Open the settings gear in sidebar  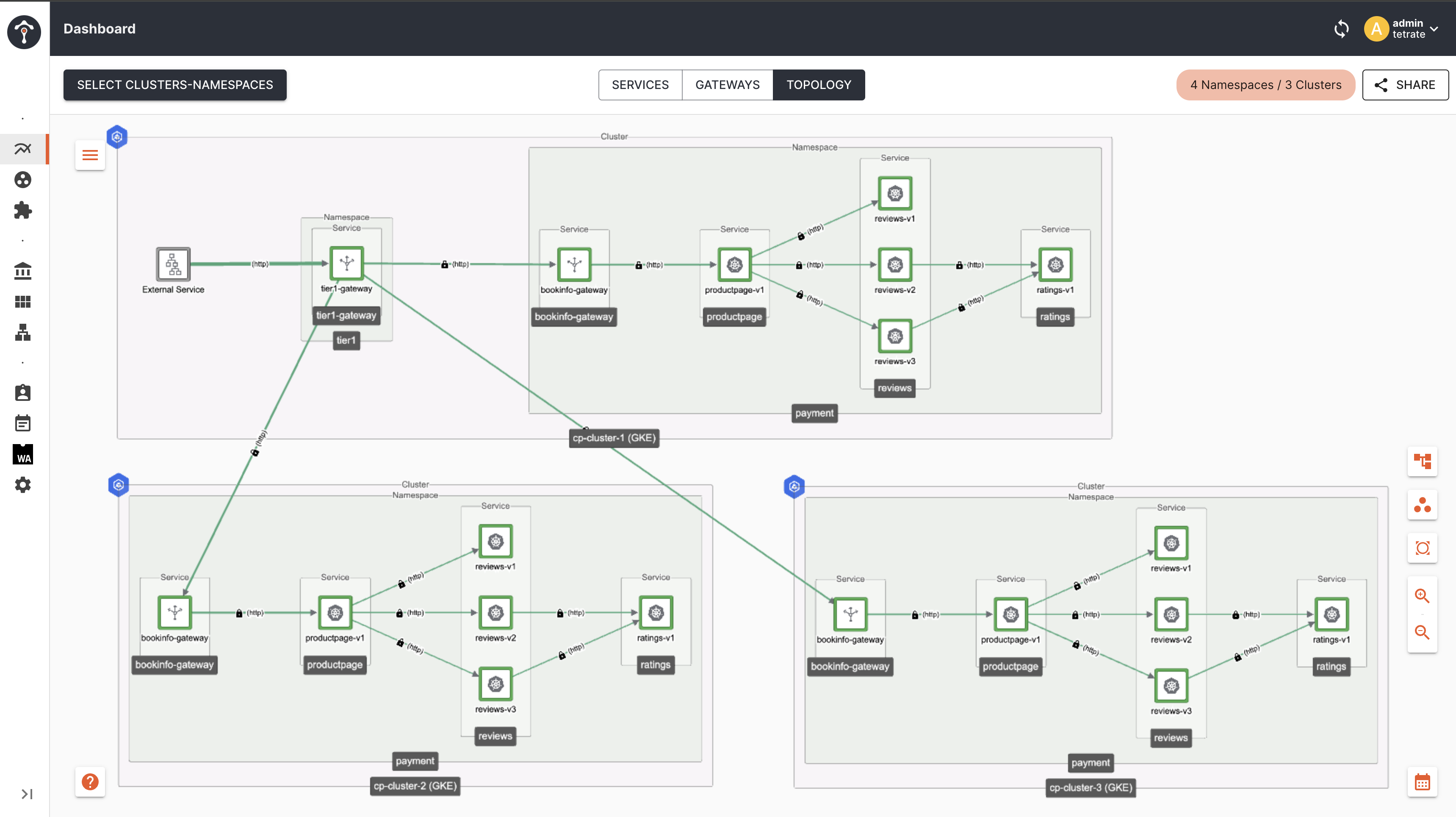(x=22, y=484)
